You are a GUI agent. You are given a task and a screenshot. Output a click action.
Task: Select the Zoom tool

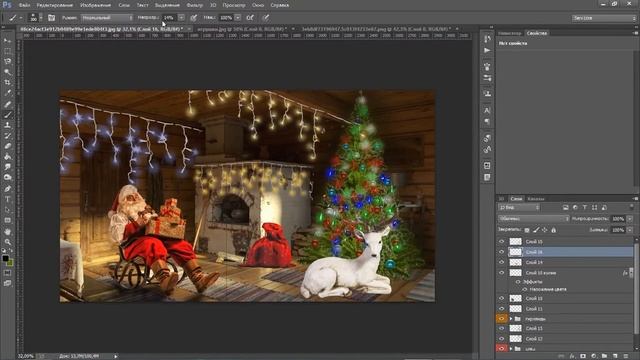point(7,242)
